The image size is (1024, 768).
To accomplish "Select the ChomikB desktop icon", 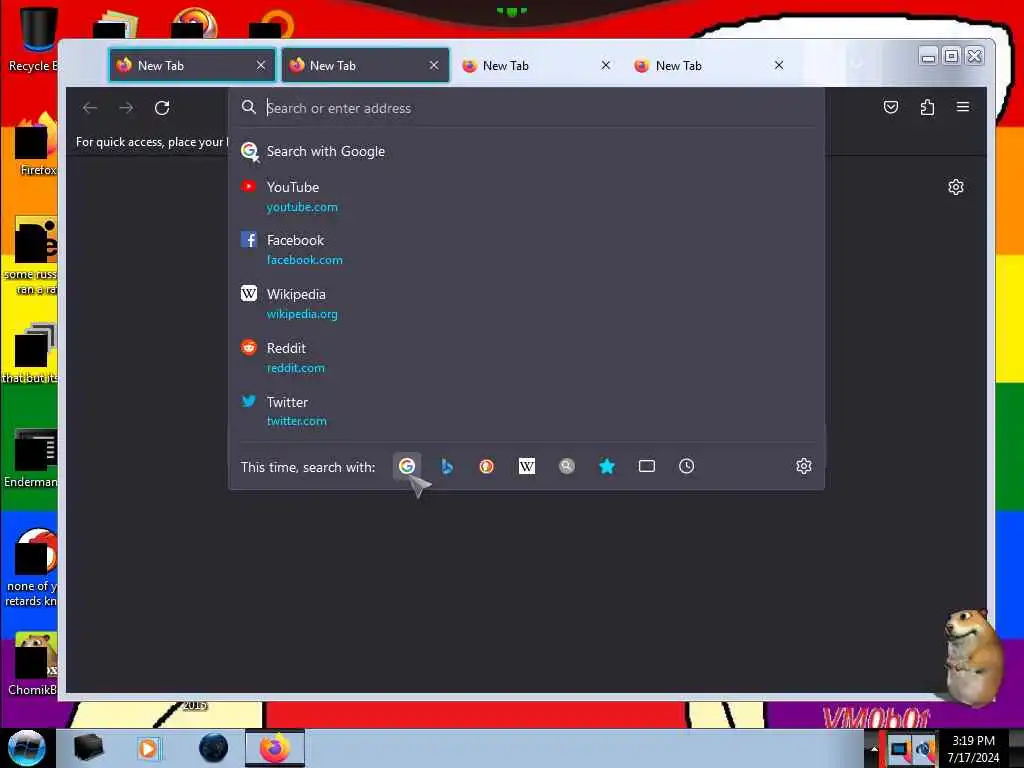I will tap(31, 664).
